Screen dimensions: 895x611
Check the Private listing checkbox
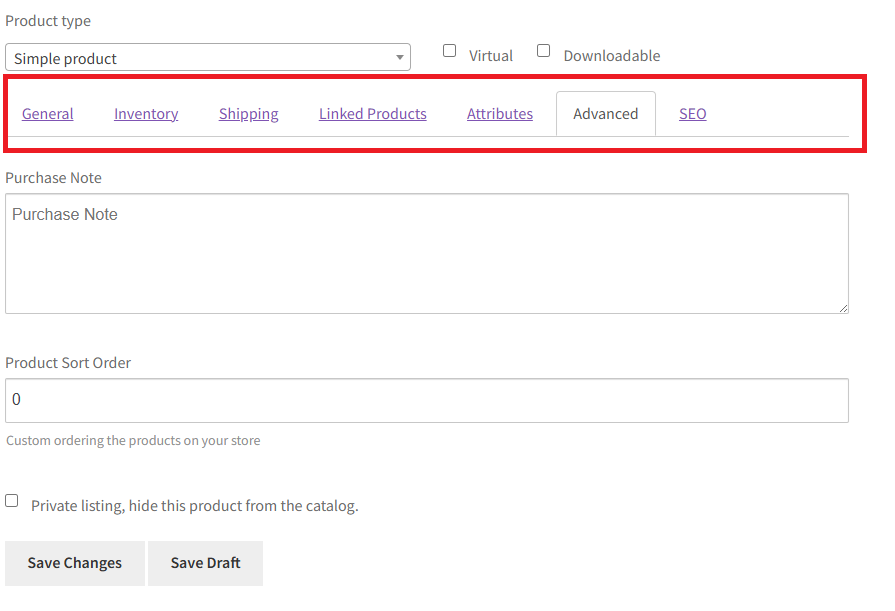[x=11, y=501]
